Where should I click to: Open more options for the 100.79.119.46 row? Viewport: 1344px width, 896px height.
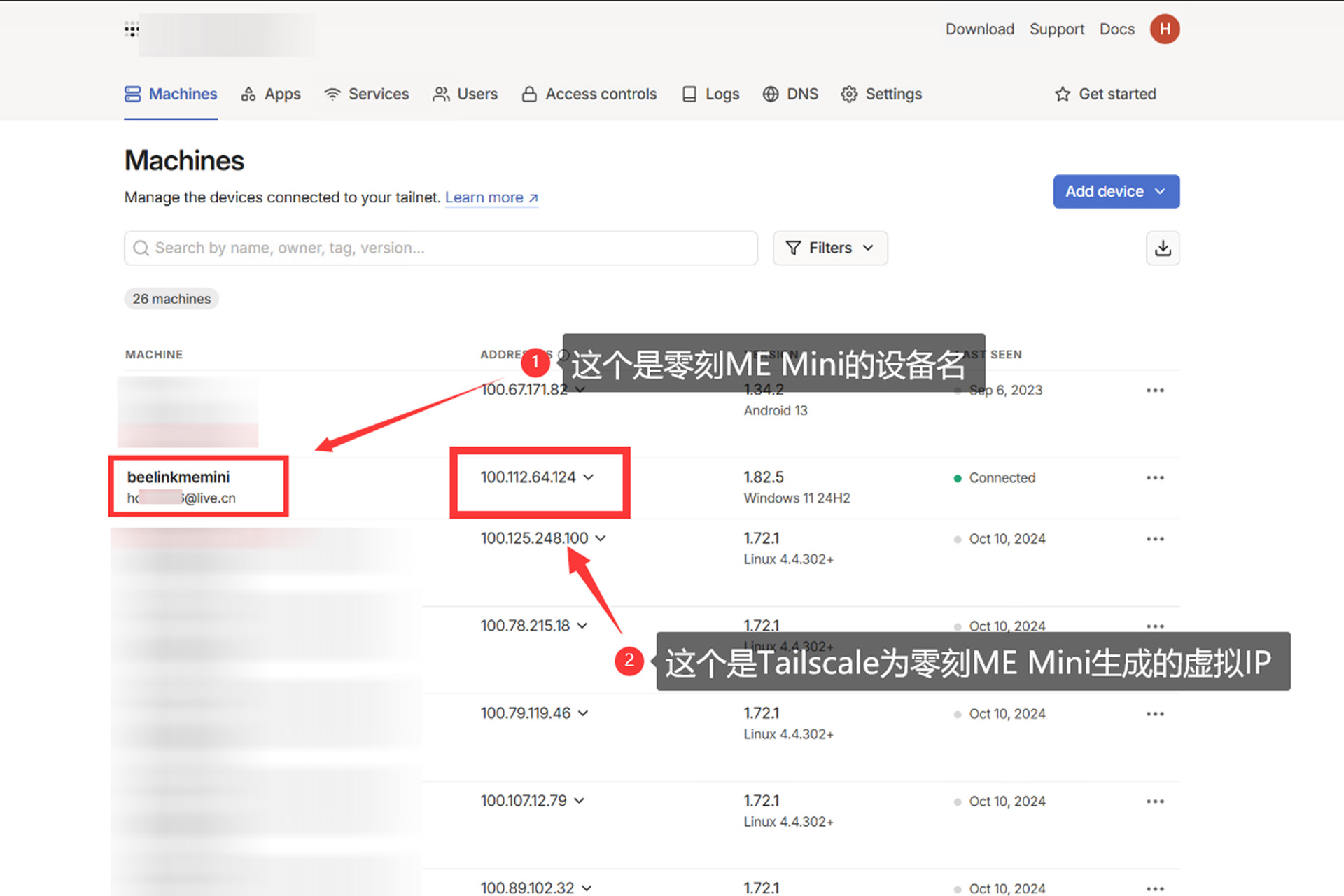pos(1155,714)
